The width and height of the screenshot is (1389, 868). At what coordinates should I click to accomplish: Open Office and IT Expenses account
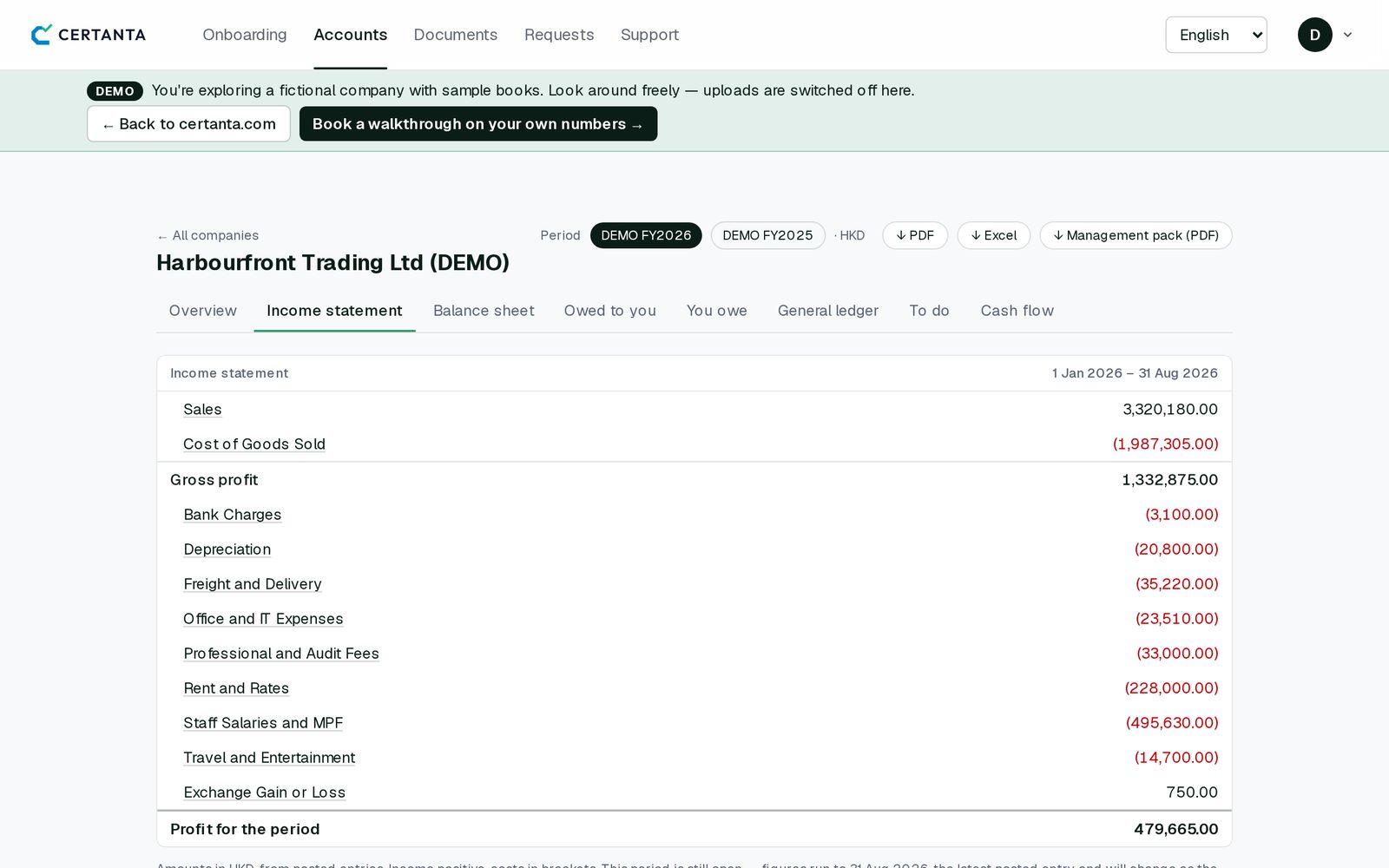(x=263, y=619)
